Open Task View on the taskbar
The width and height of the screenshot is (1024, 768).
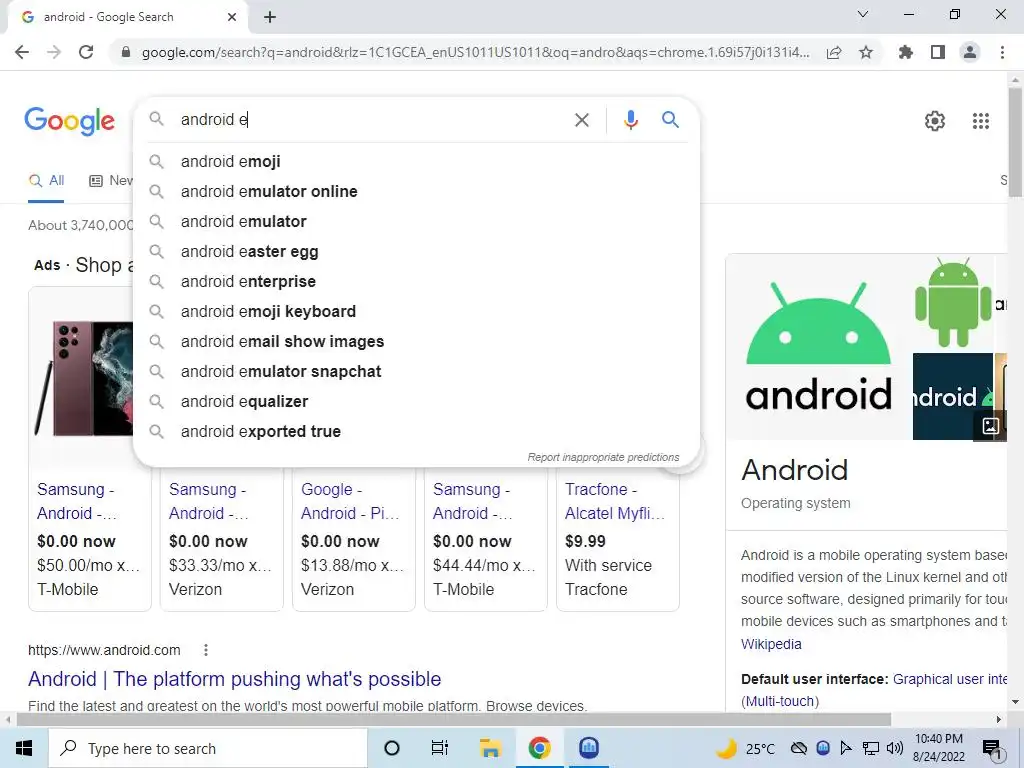[440, 748]
